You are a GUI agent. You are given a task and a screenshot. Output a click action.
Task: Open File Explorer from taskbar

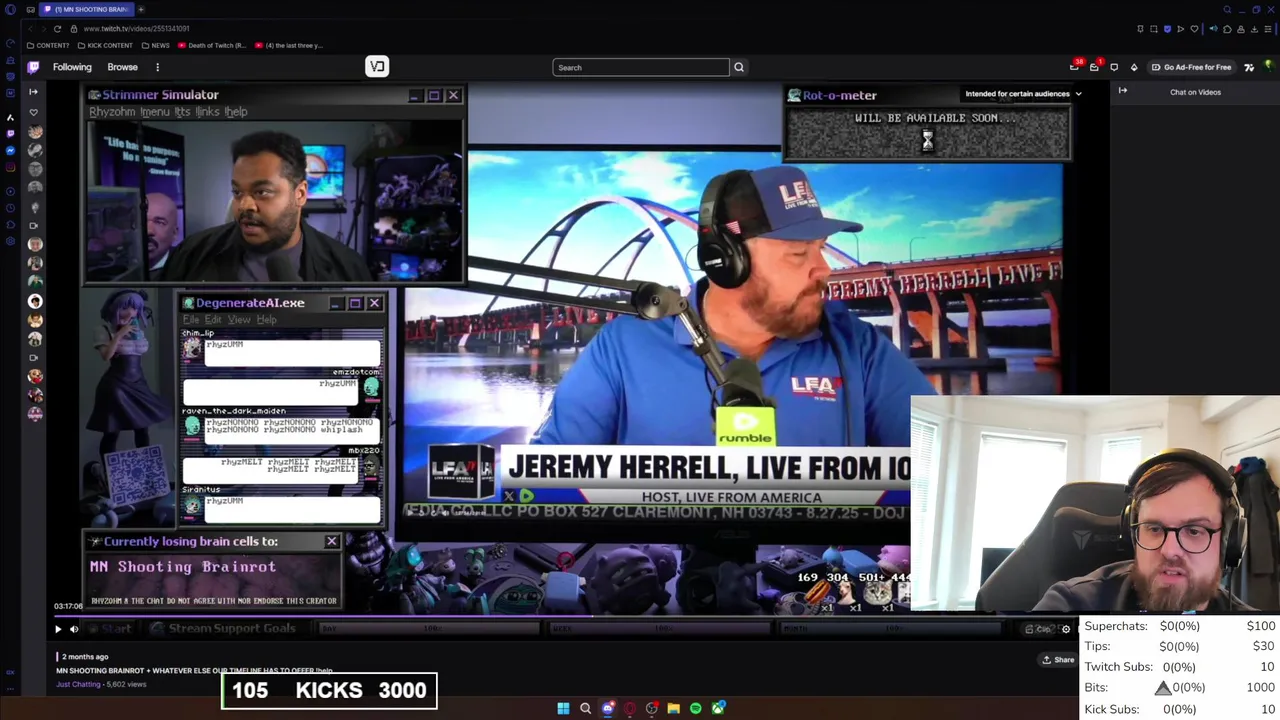pyautogui.click(x=674, y=708)
